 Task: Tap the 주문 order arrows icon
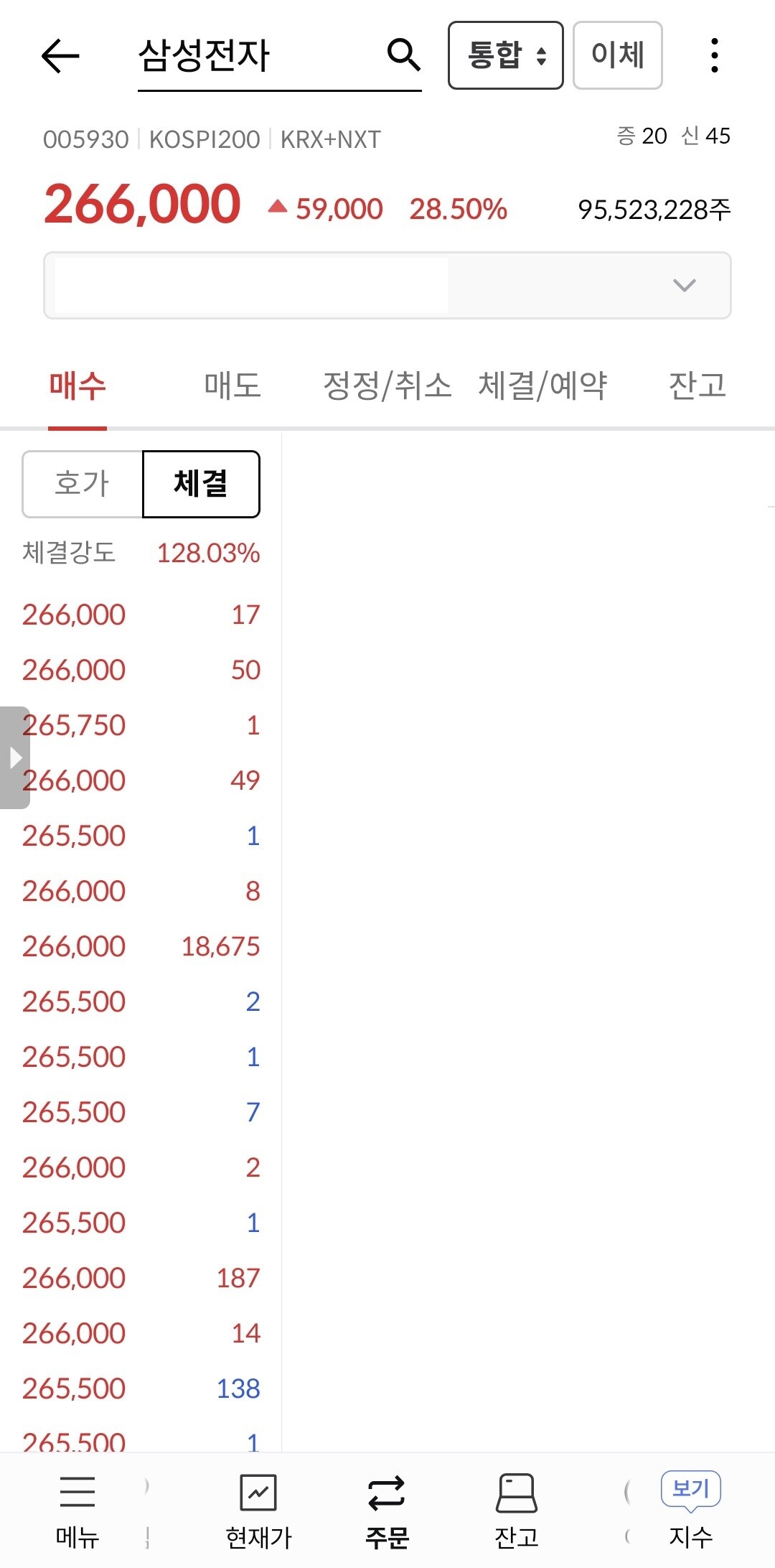pyautogui.click(x=387, y=1493)
